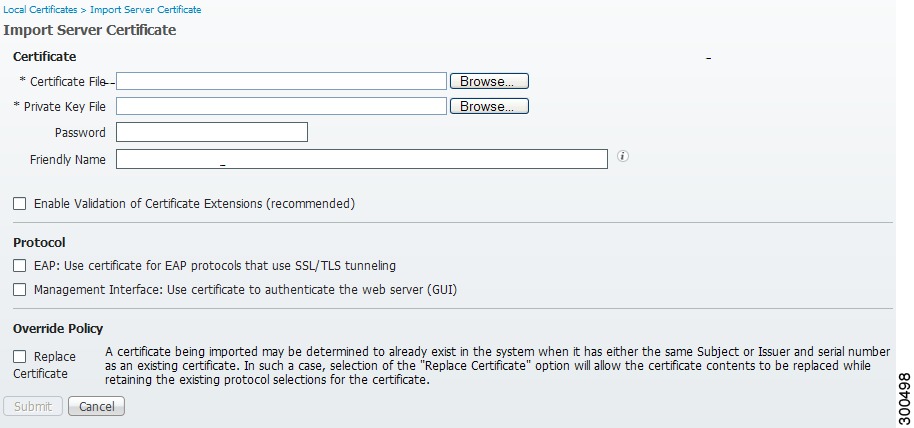Browse for the Certificate File
The image size is (914, 428).
(x=489, y=81)
